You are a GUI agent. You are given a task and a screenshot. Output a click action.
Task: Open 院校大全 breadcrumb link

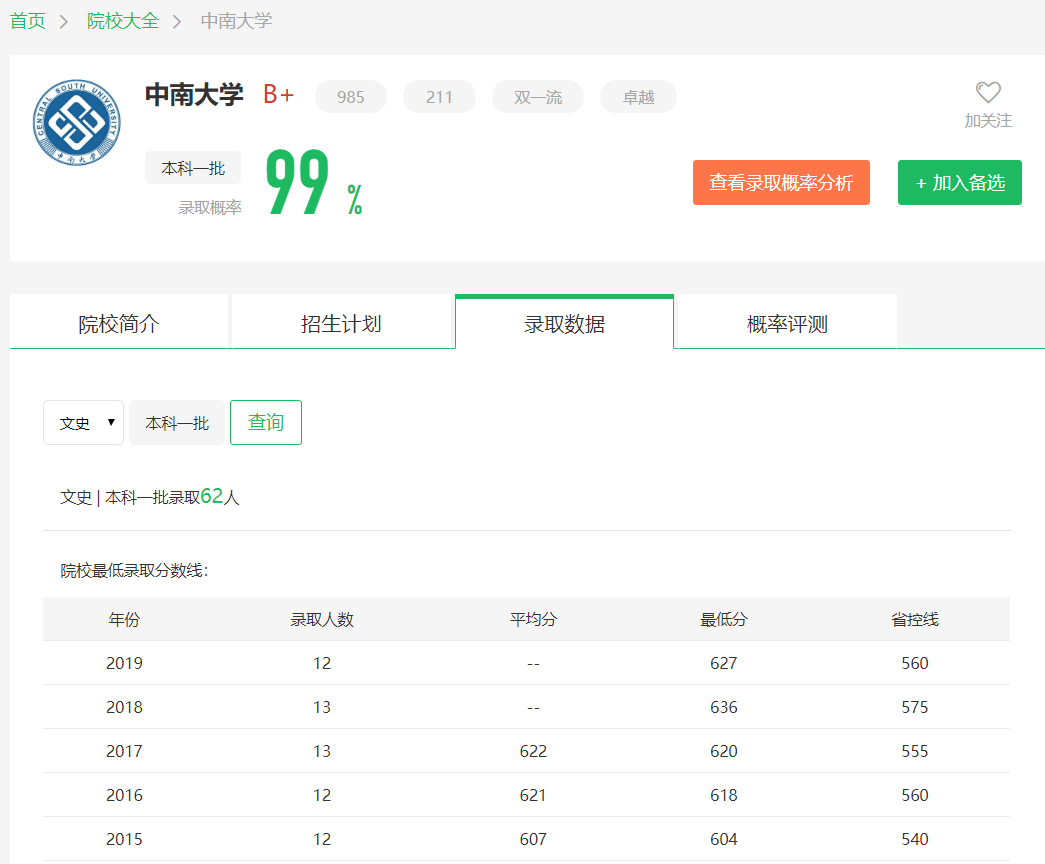click(x=123, y=21)
